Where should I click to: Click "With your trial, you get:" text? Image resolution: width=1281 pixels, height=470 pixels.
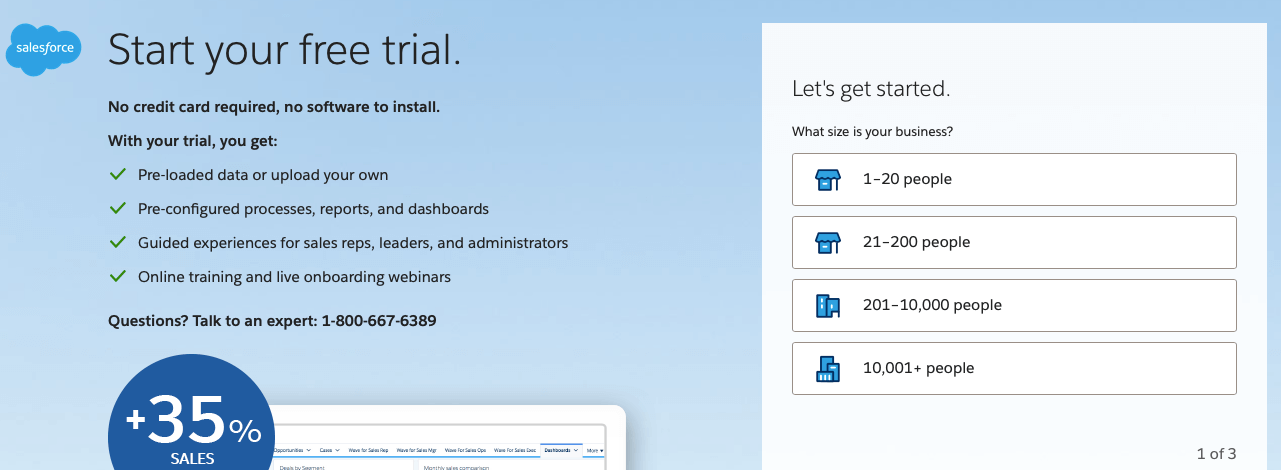point(193,141)
